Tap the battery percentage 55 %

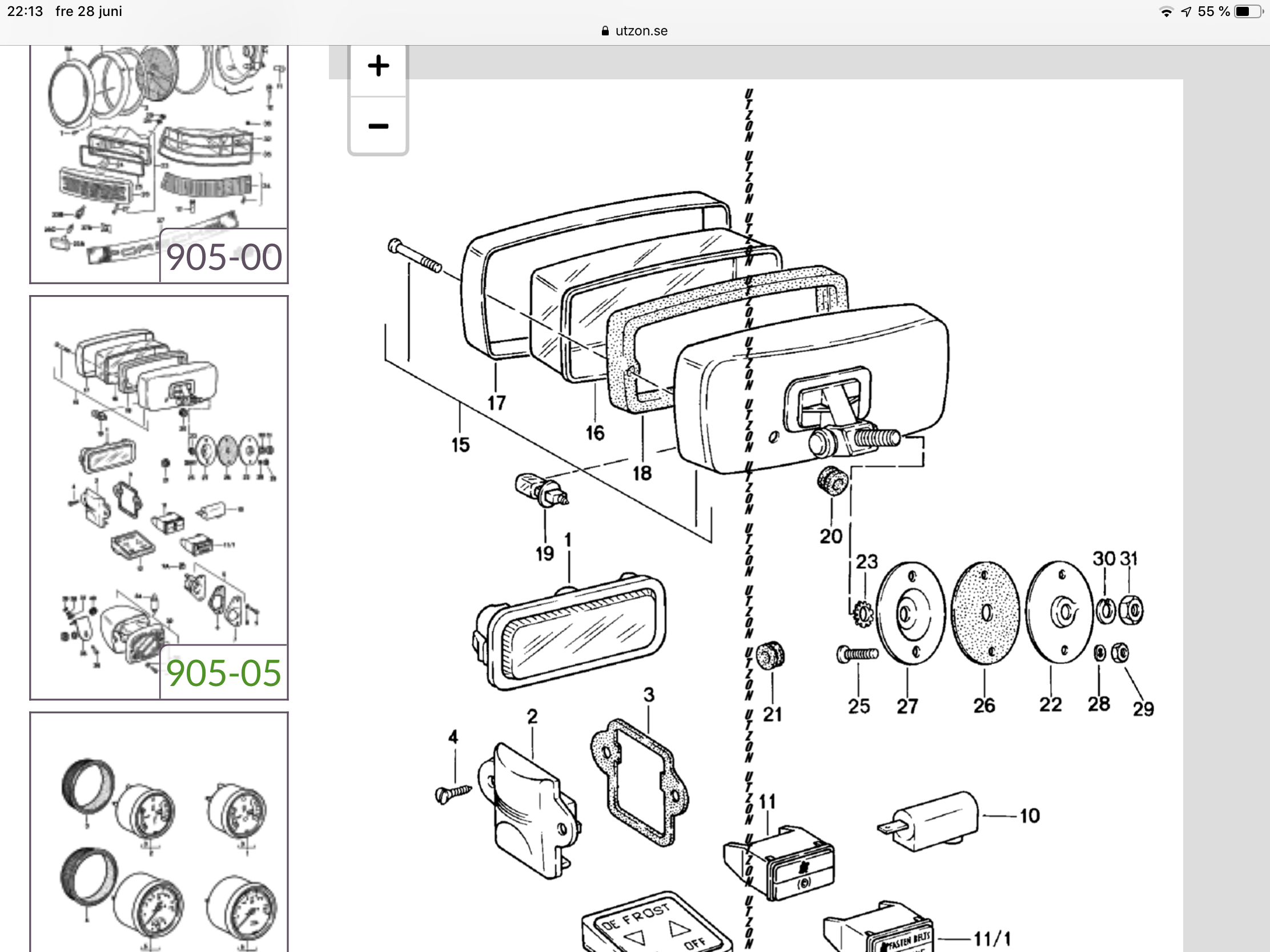point(1213,11)
